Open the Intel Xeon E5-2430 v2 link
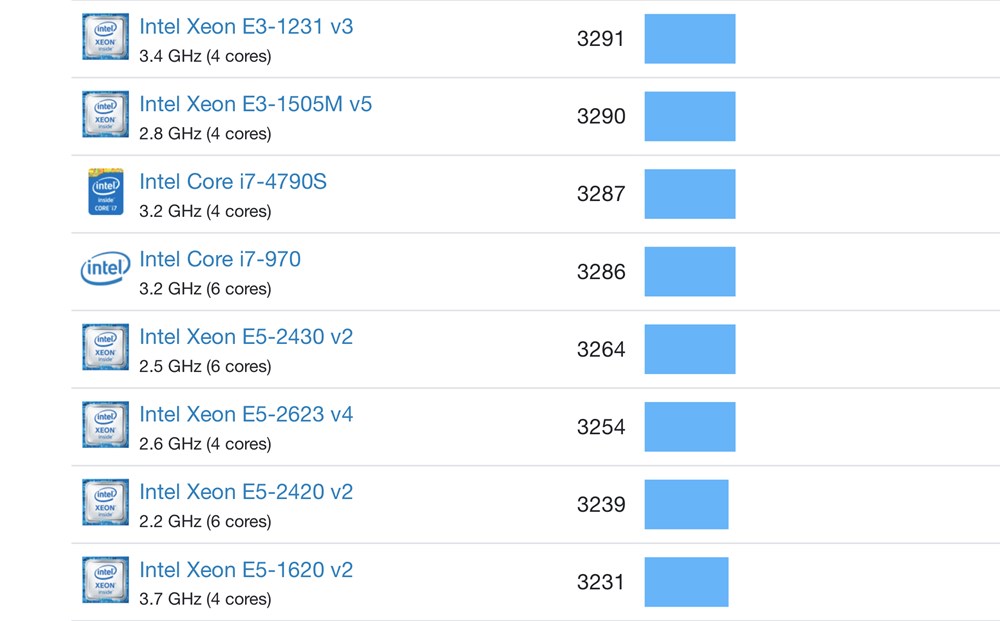 [x=246, y=337]
